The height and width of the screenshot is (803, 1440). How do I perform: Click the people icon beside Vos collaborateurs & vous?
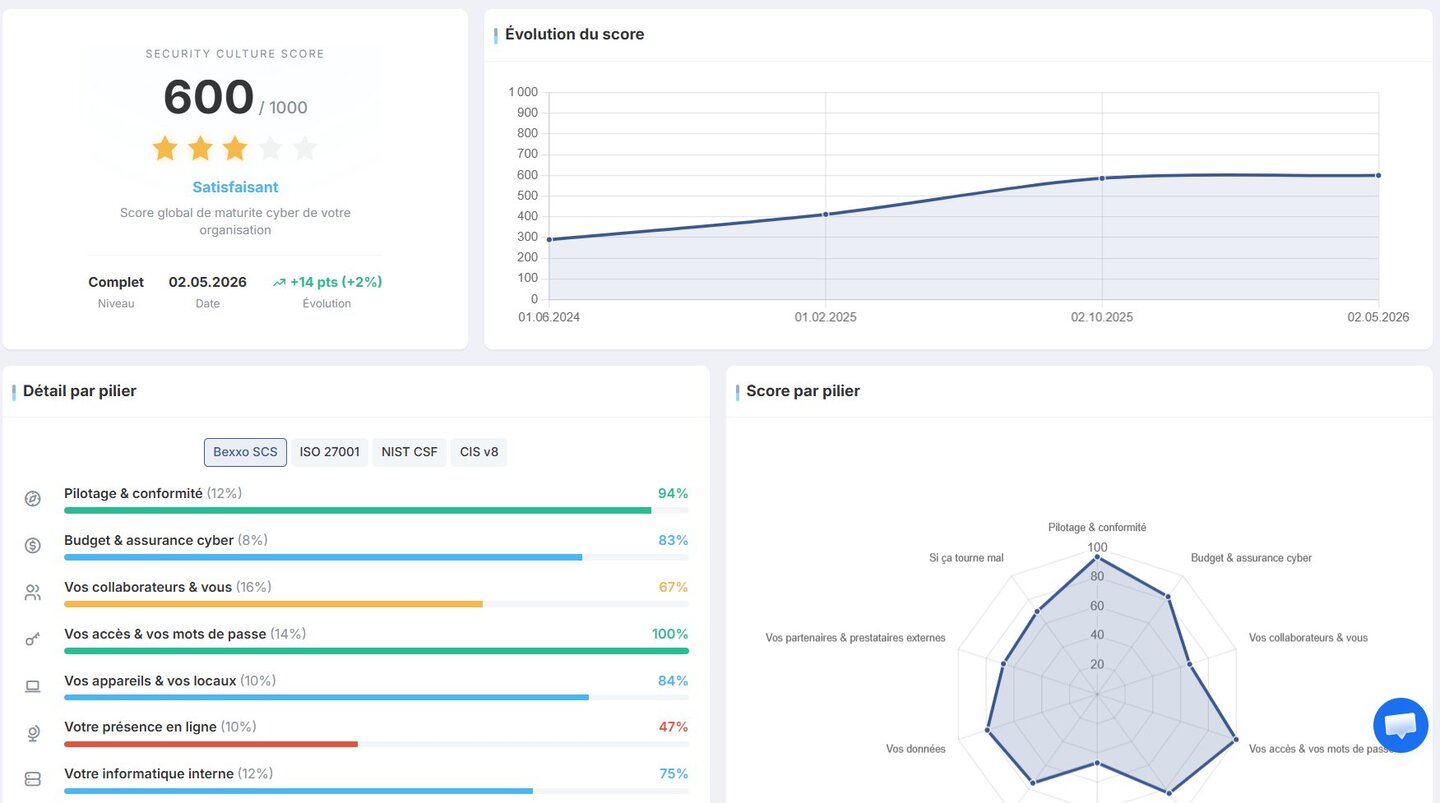[32, 592]
